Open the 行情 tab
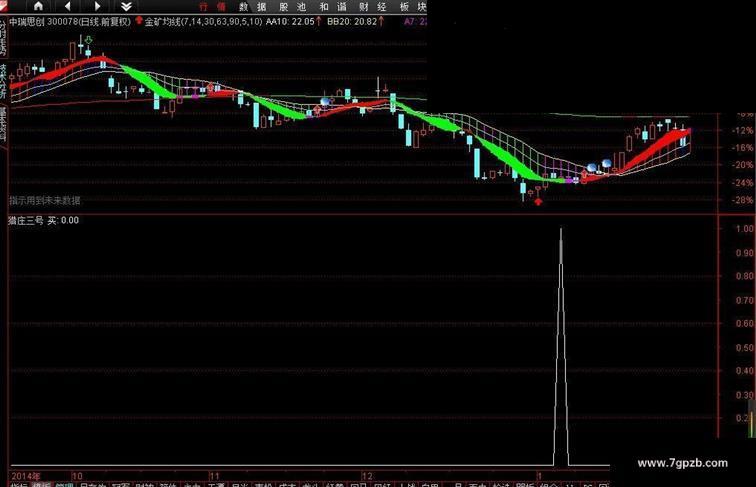The width and height of the screenshot is (756, 487). pyautogui.click(x=212, y=7)
